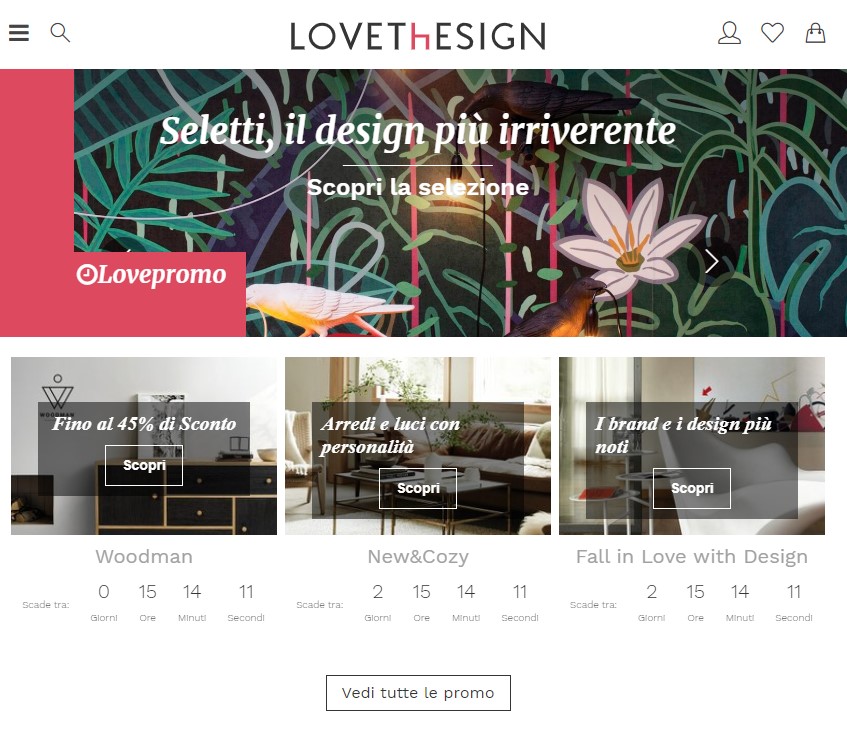Click the Lovepromo clock icon
Viewport: 847px width, 730px height.
(86, 274)
